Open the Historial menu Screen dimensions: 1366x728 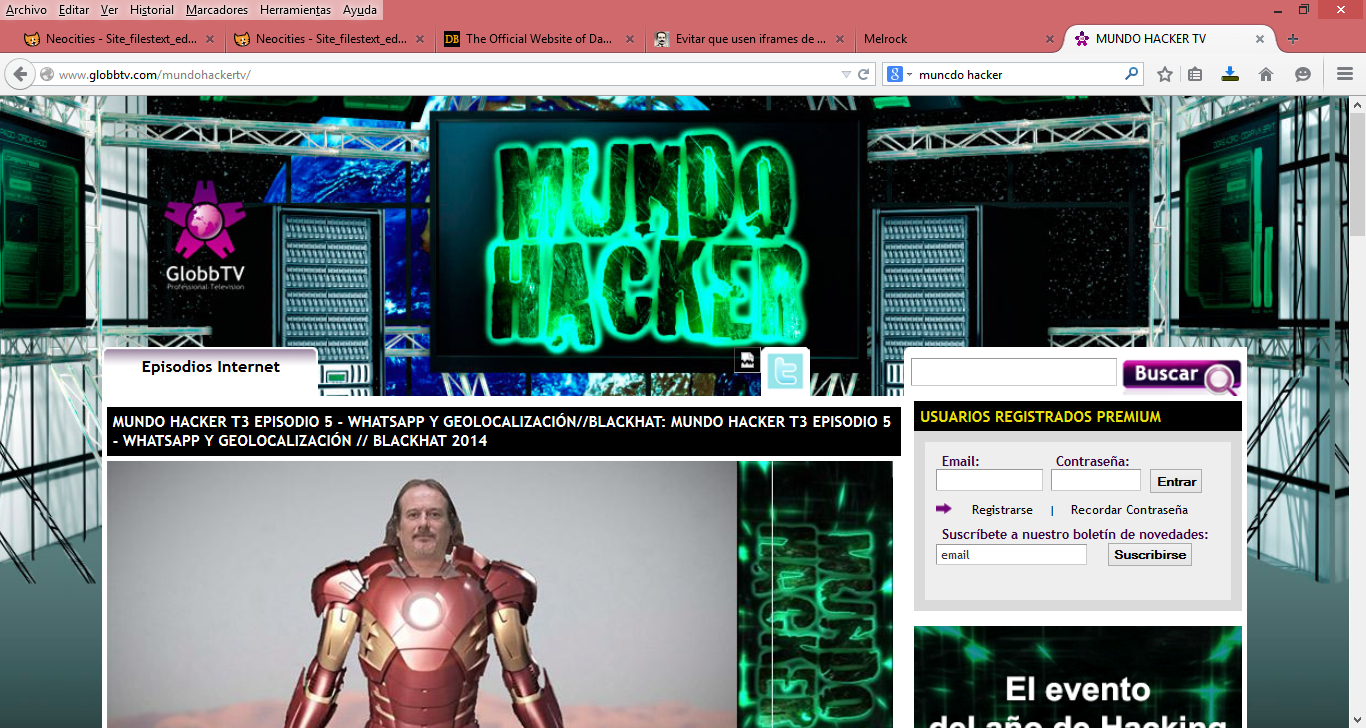pos(152,10)
